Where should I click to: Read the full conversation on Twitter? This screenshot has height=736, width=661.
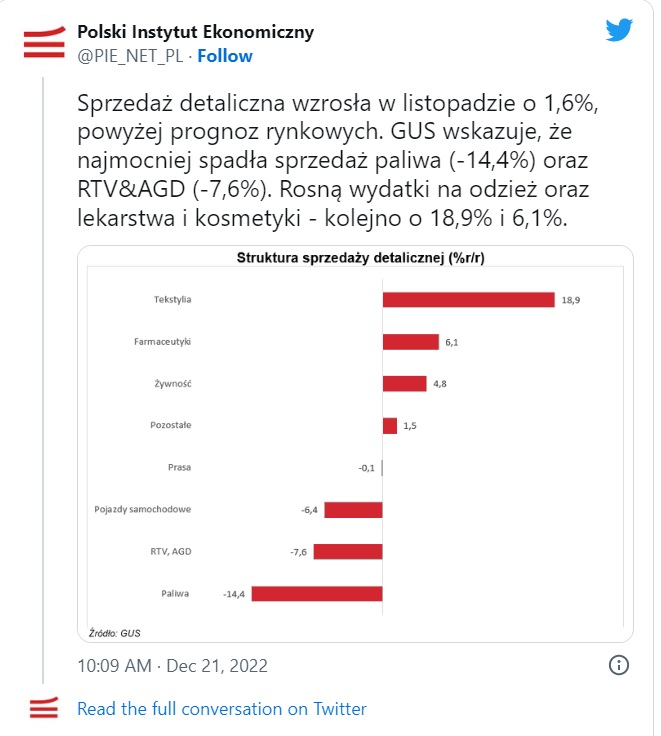click(222, 709)
